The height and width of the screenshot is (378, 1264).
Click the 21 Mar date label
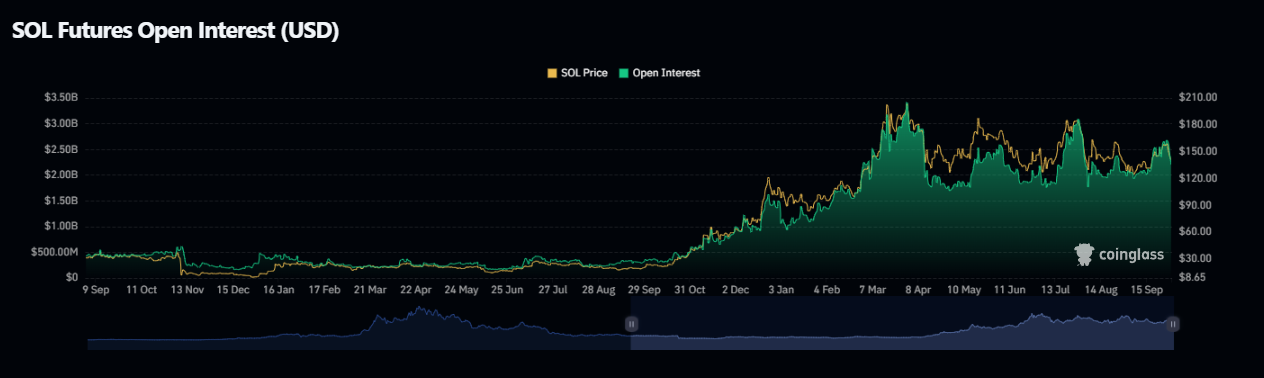tap(371, 290)
